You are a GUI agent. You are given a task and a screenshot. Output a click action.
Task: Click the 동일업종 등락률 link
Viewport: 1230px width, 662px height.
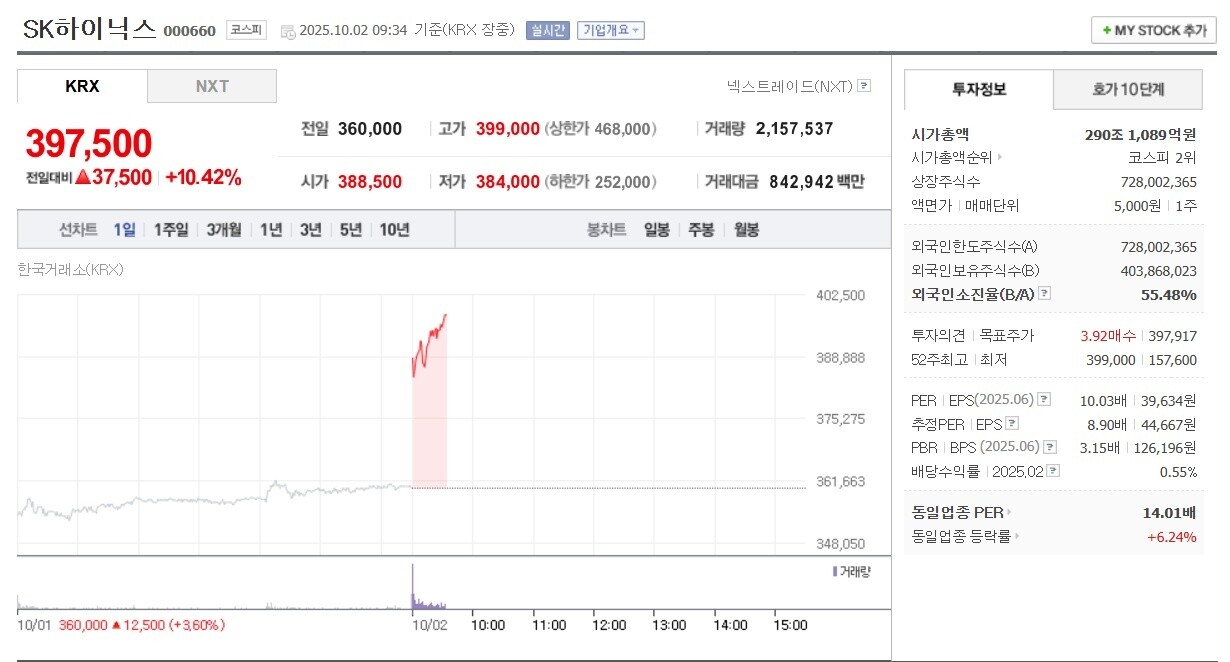962,537
